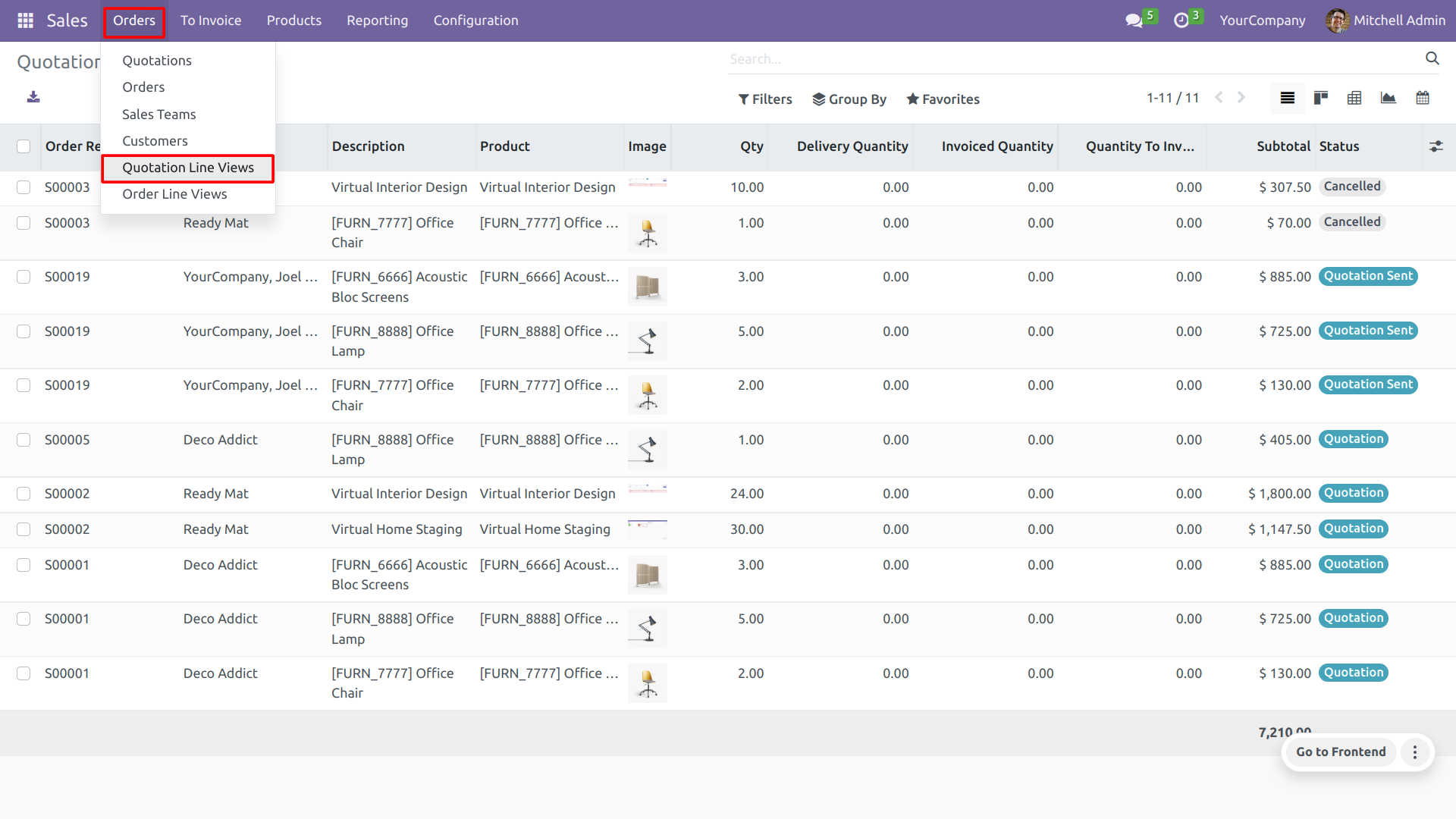Click the Go to Frontend button

click(1340, 752)
